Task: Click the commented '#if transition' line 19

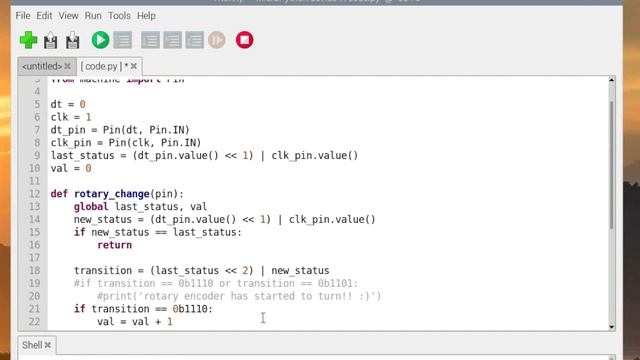Action: click(x=216, y=283)
